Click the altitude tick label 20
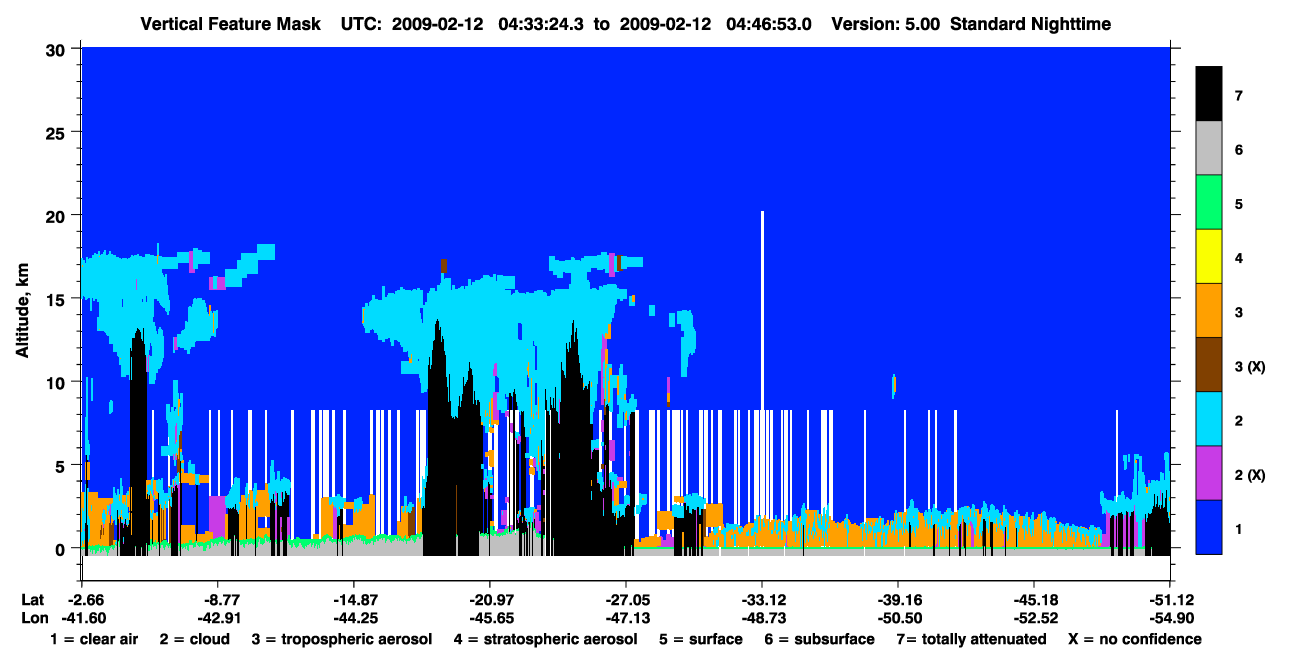Screen dimensions: 1300x667 58,215
